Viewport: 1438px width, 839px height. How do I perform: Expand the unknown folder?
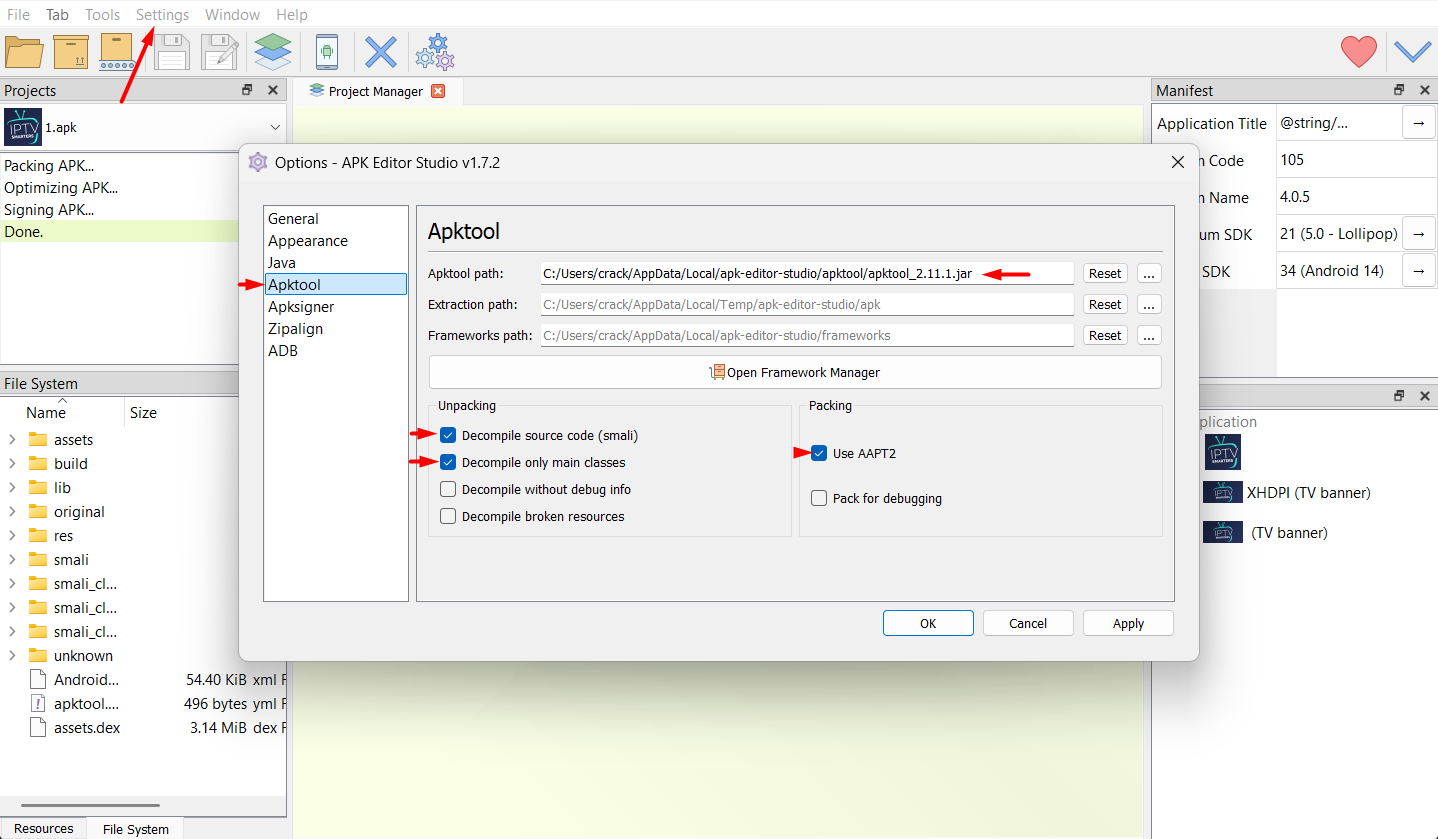click(x=12, y=655)
